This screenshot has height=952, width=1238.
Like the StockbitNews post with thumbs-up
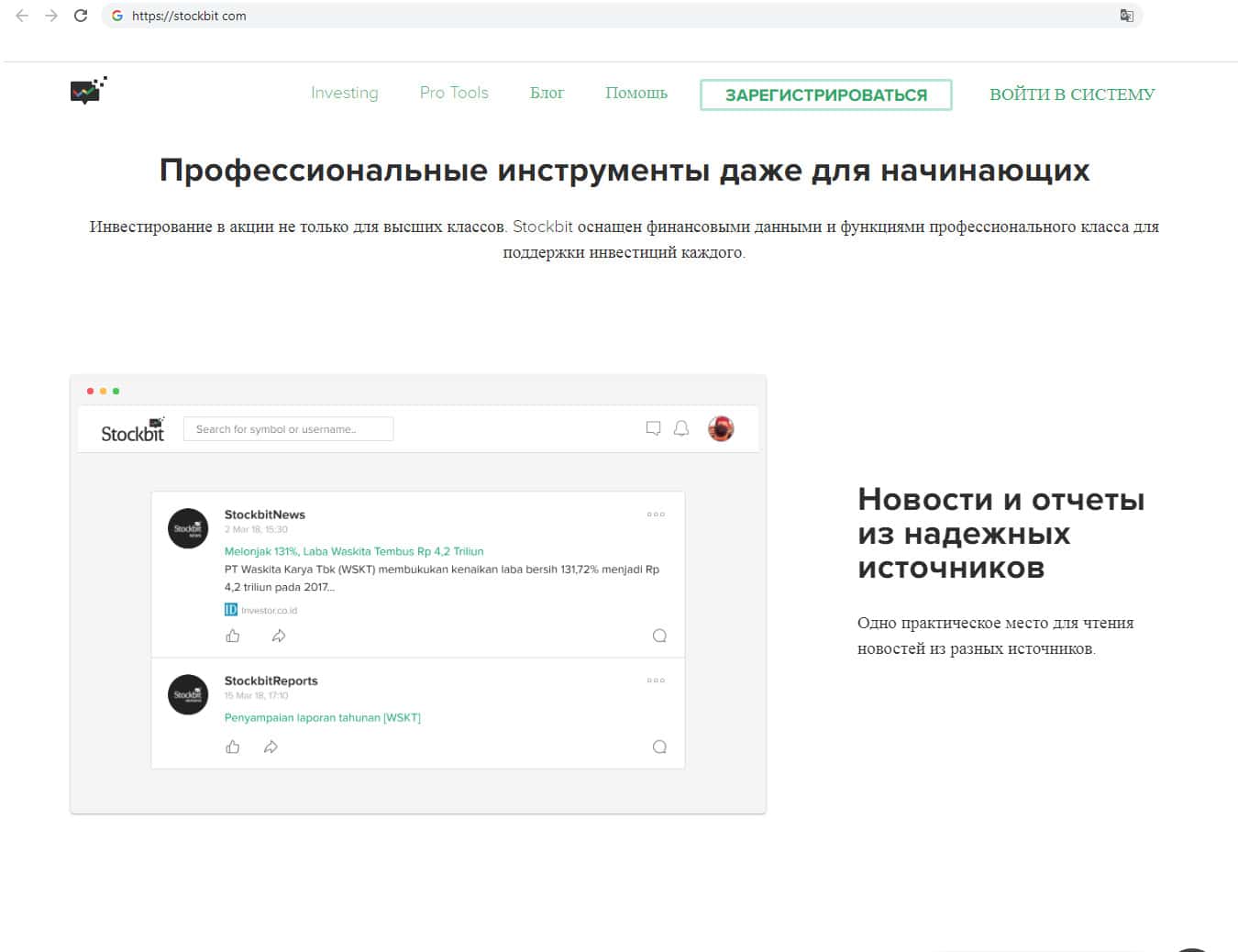[x=233, y=636]
